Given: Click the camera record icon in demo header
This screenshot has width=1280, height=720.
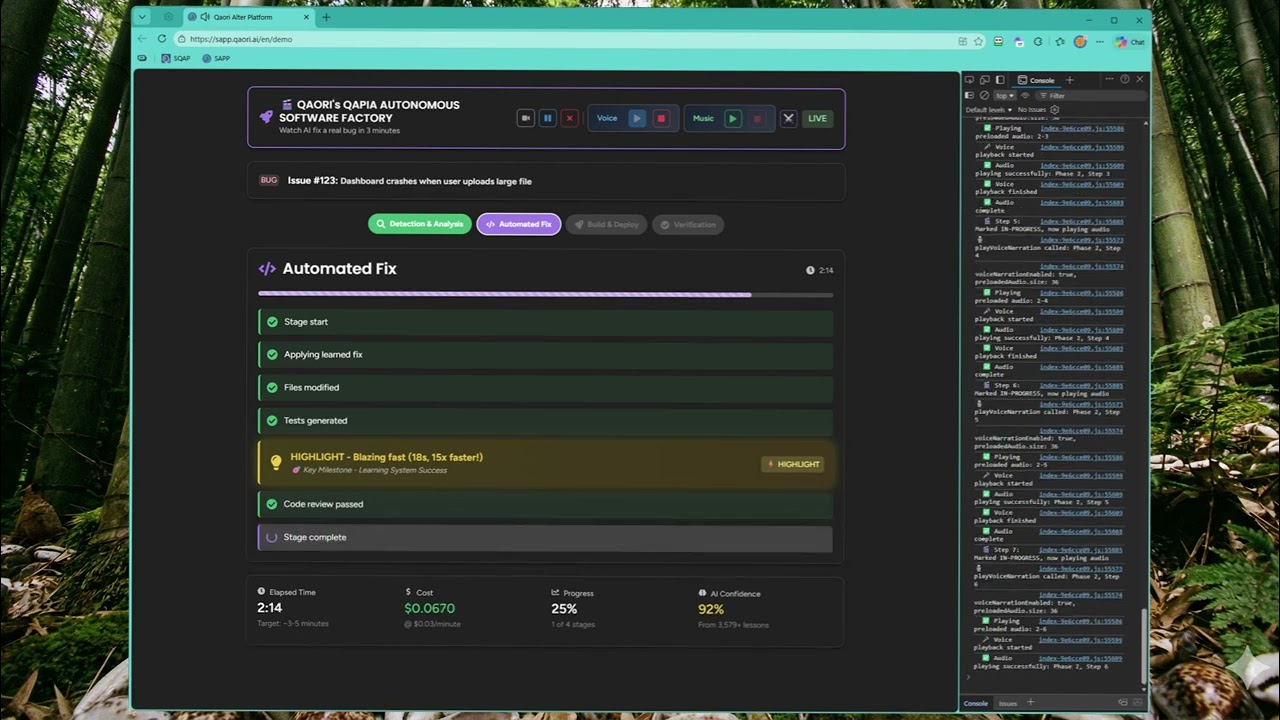Looking at the screenshot, I should tap(526, 118).
